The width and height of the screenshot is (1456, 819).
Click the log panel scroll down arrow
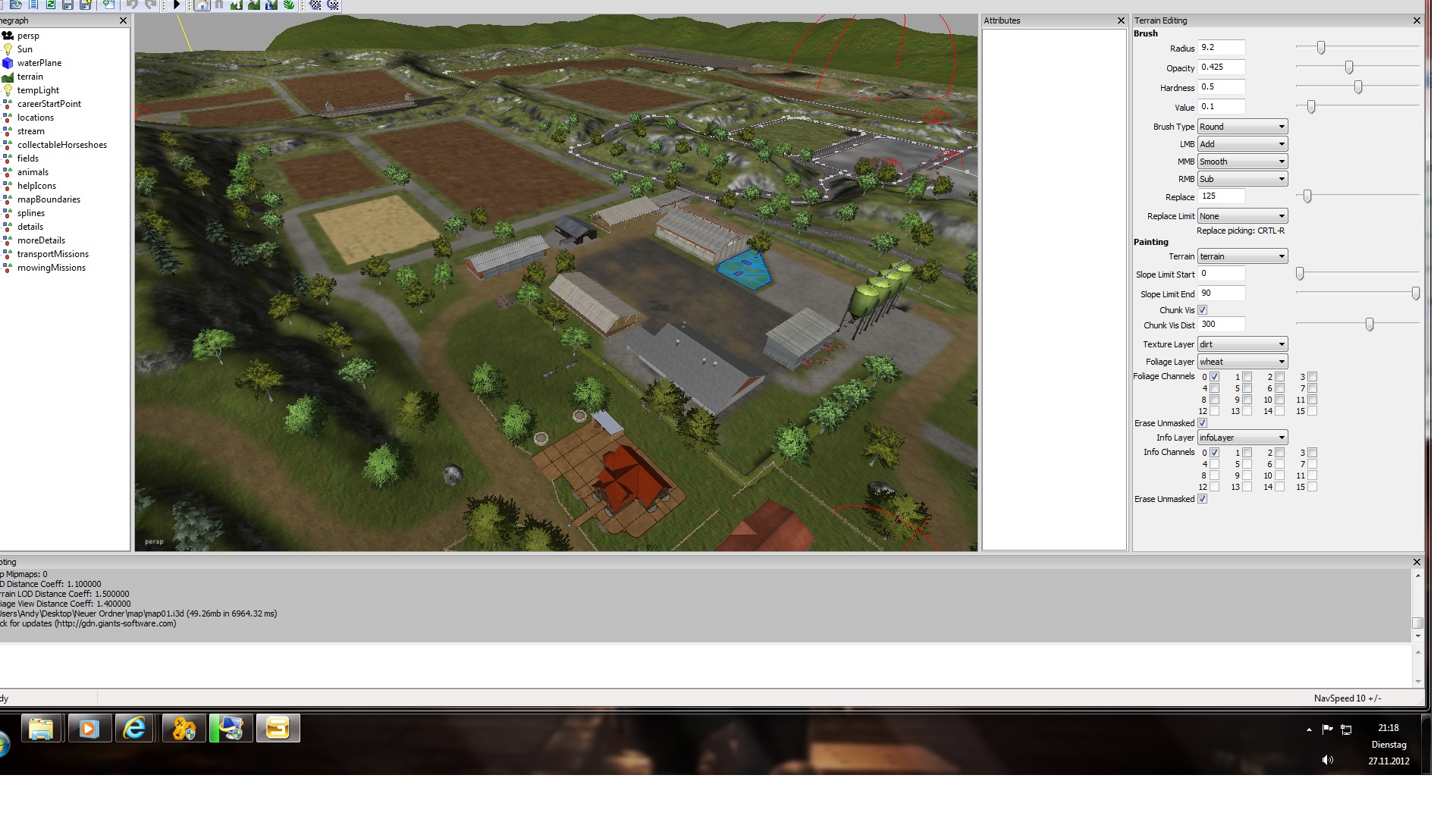click(1417, 636)
